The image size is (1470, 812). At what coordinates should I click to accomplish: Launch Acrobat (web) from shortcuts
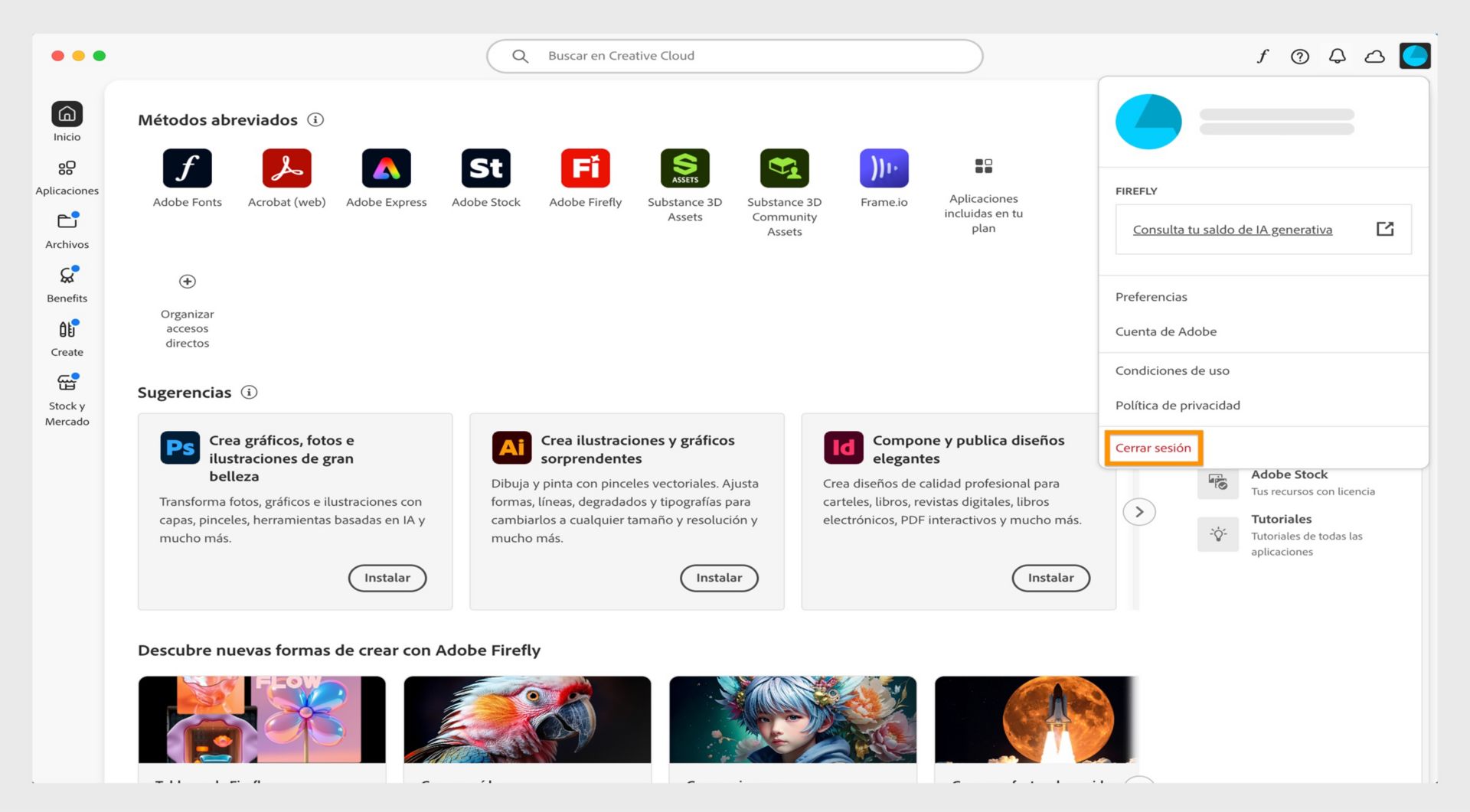(287, 168)
